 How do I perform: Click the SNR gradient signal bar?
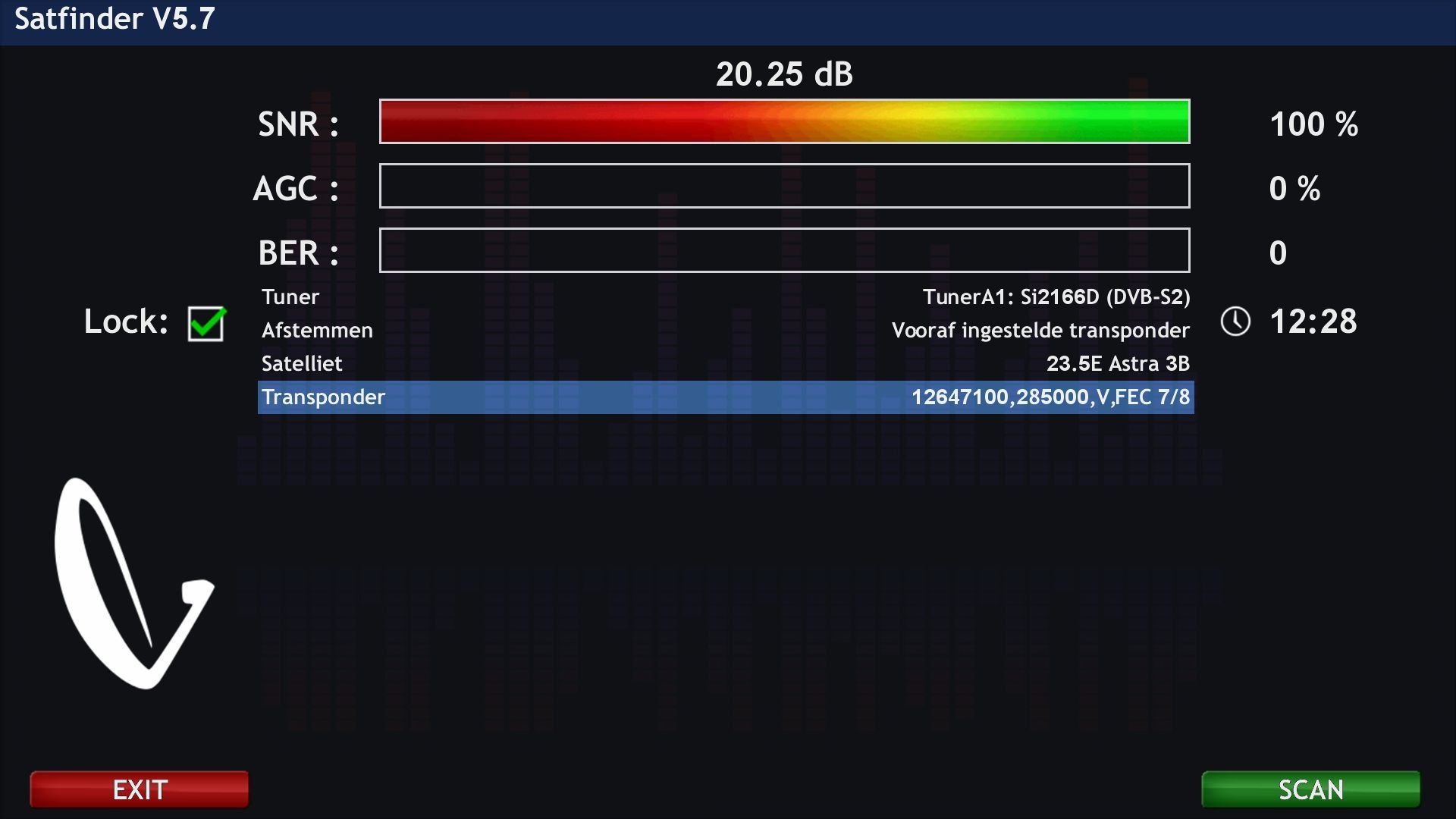coord(784,121)
